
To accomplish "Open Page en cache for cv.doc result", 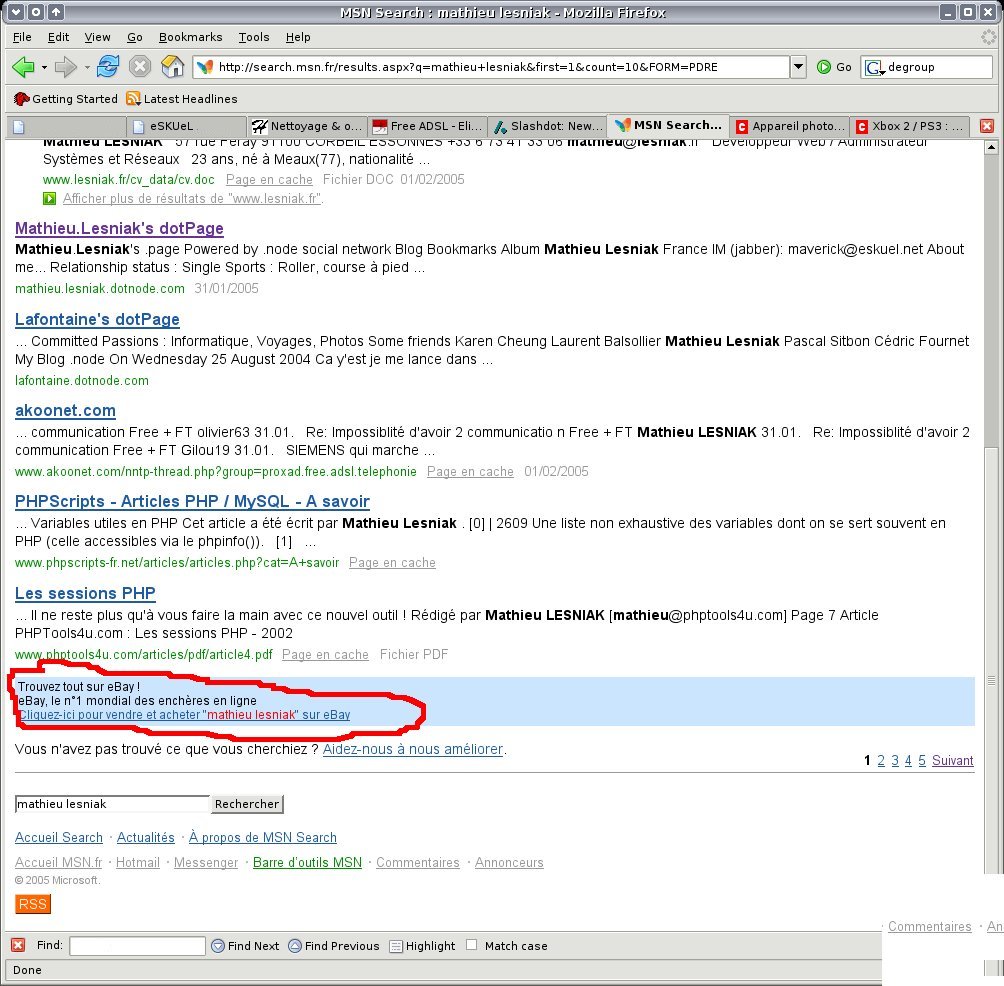I will (269, 180).
